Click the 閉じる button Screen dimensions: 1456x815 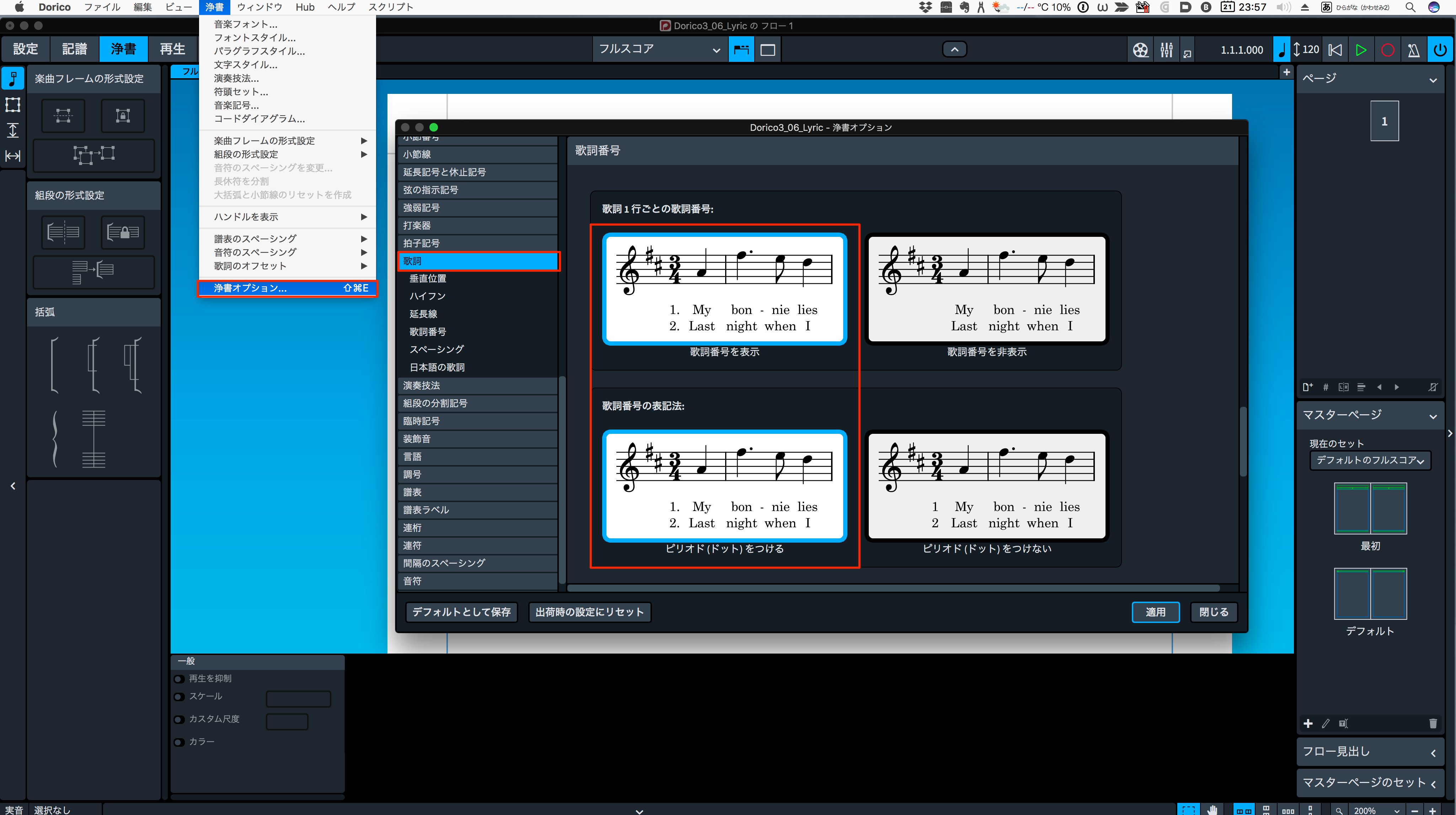pyautogui.click(x=1214, y=612)
